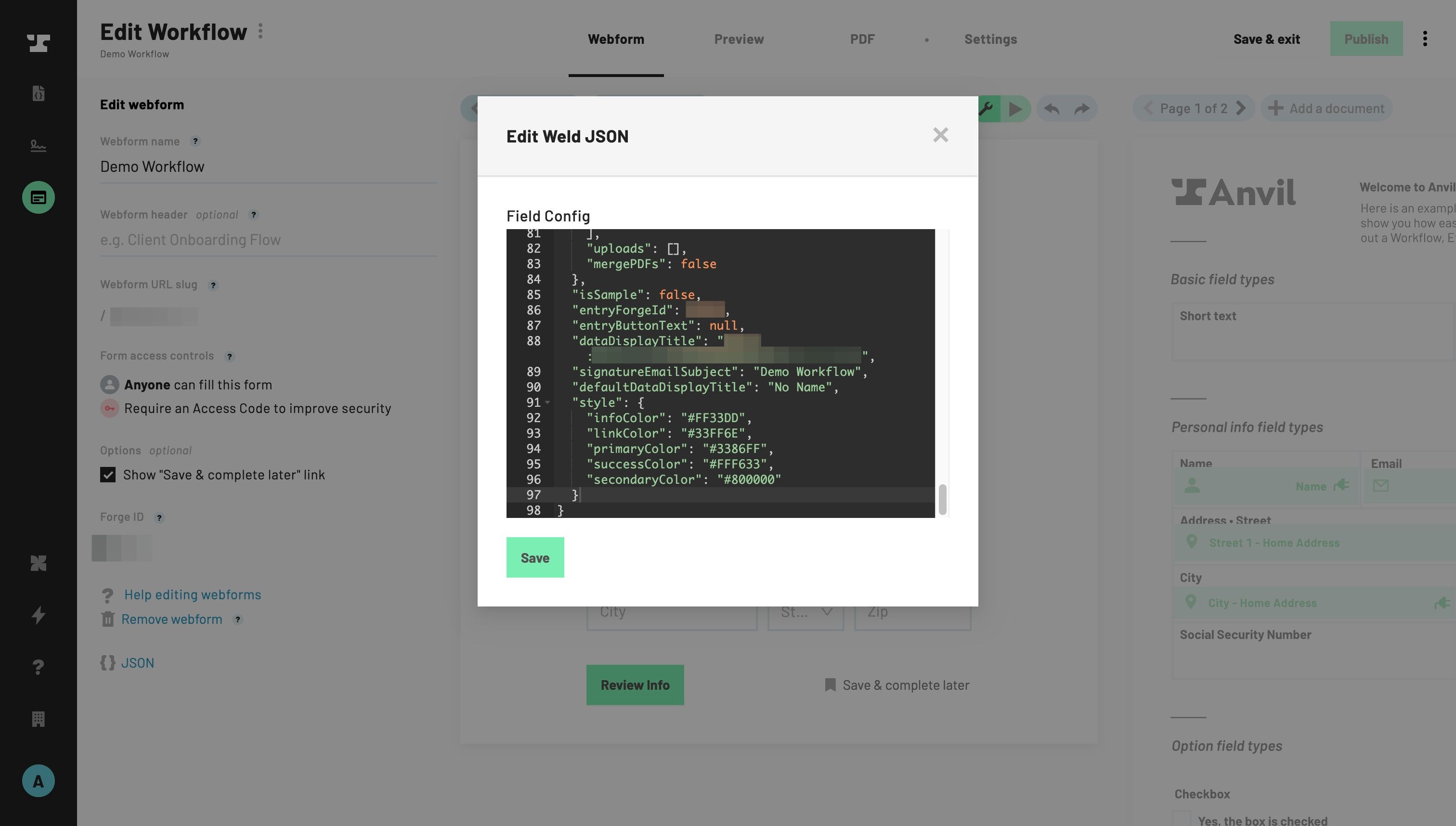Click the undo arrow icon
Screen dimensions: 1456x826
[1052, 108]
